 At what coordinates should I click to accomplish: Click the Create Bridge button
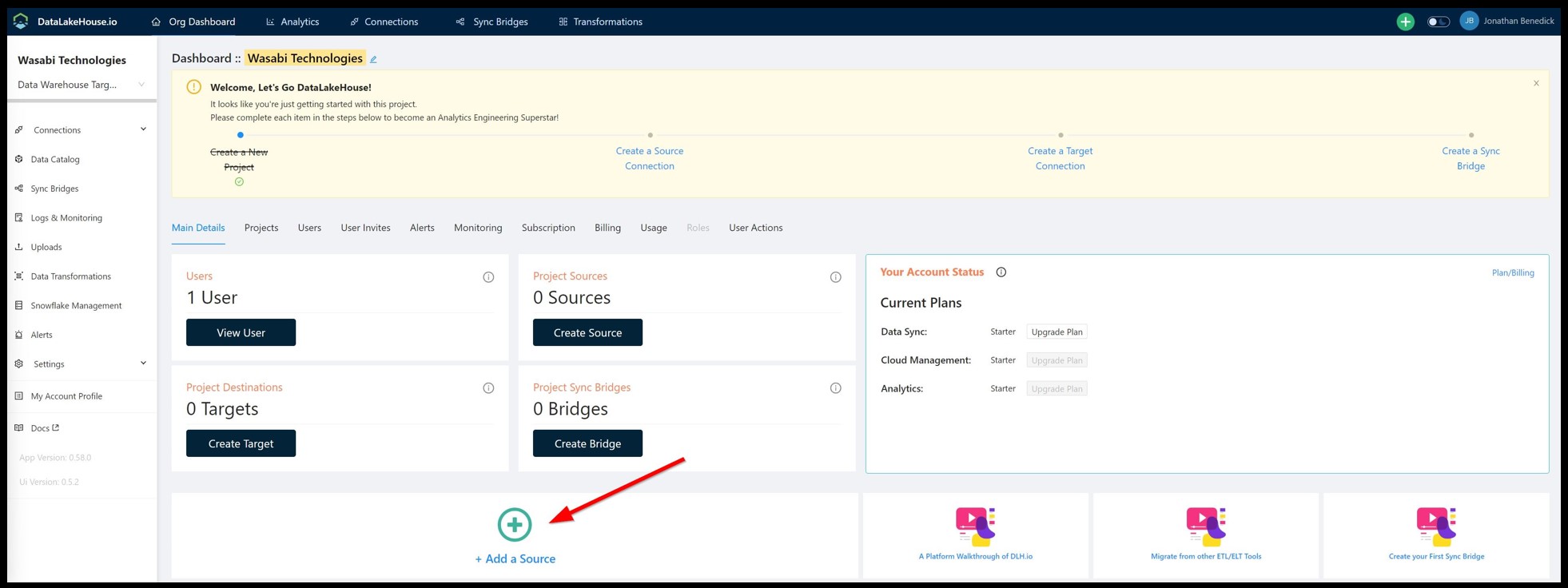587,443
